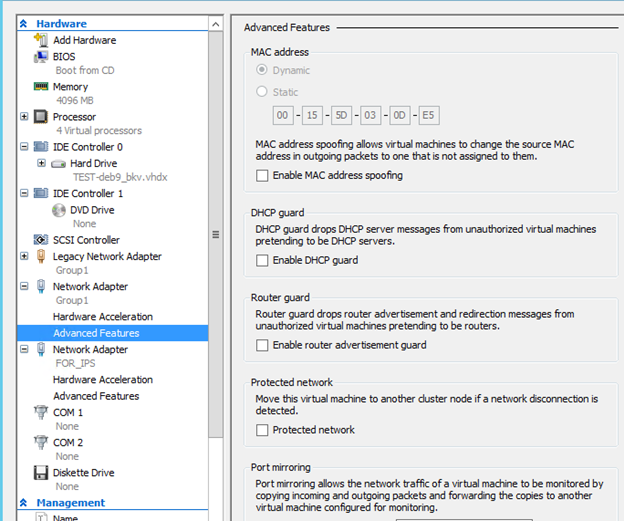Viewport: 624px width, 521px height.
Task: Select the SCSI Controller entry
Action: click(86, 240)
